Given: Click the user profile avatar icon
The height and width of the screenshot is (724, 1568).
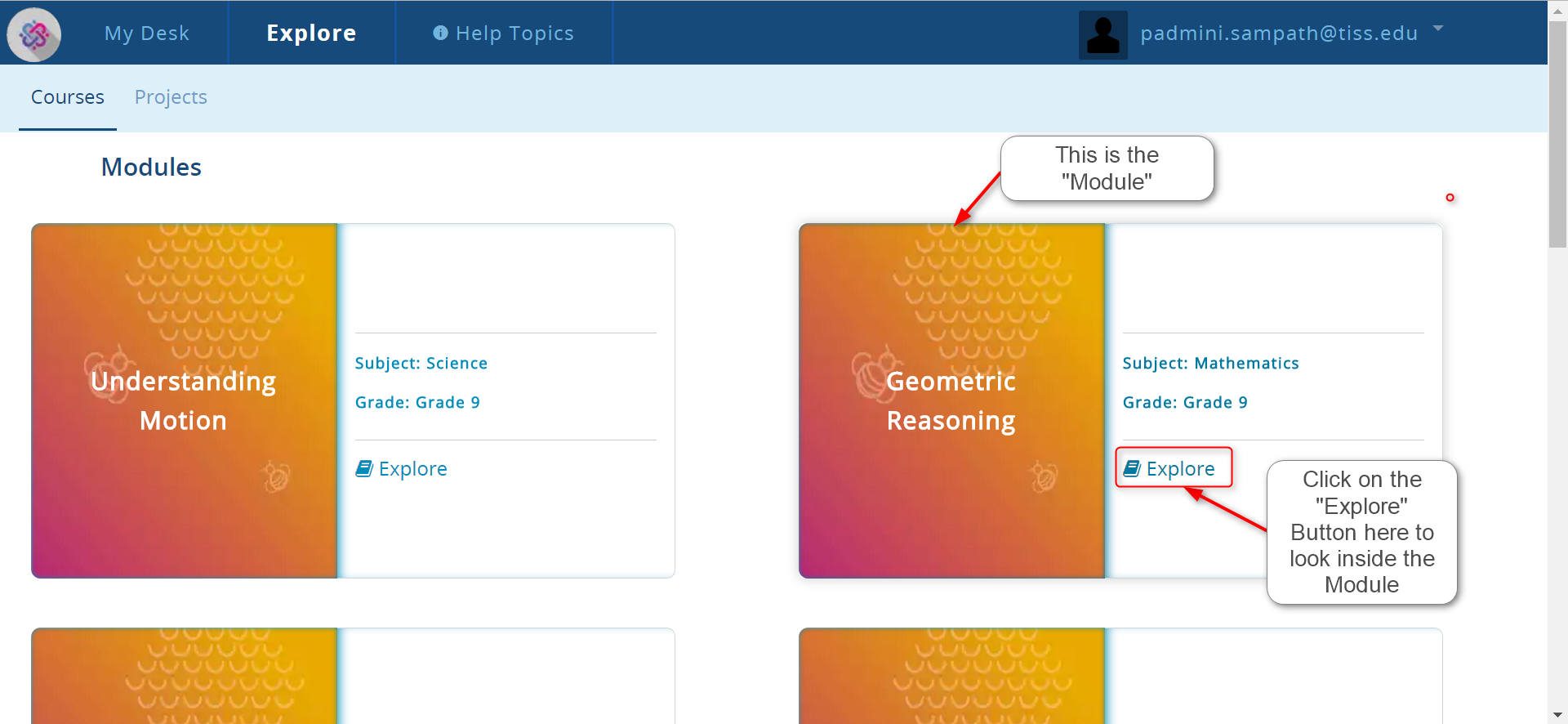Looking at the screenshot, I should pyautogui.click(x=1102, y=34).
